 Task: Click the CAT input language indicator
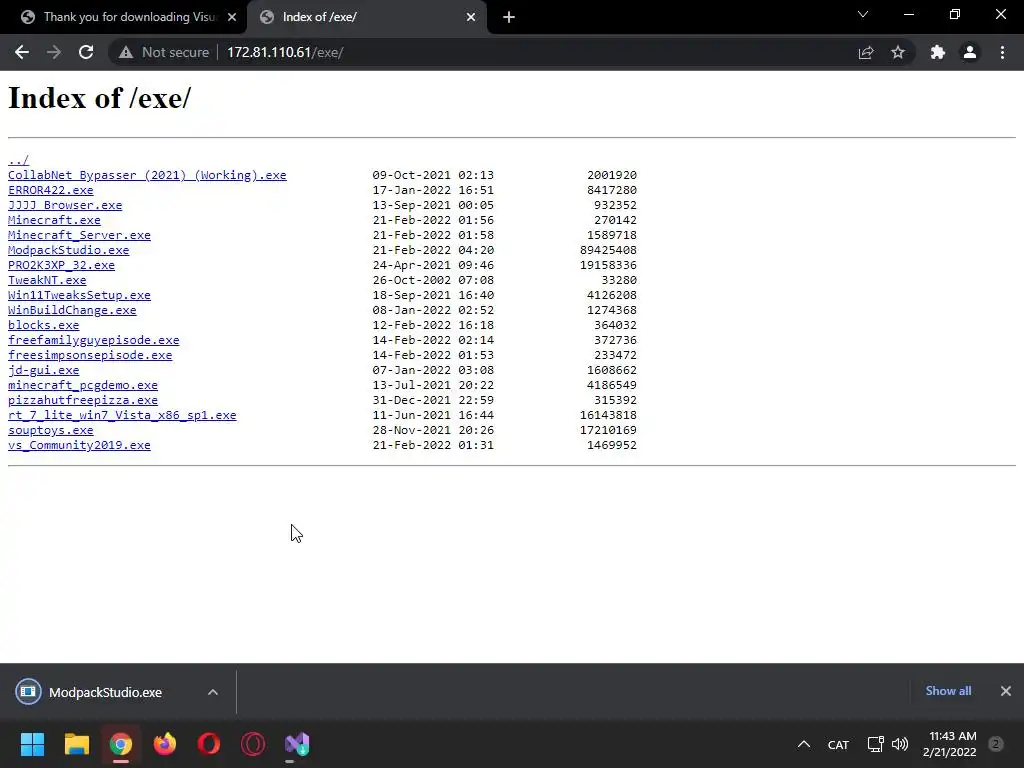tap(839, 744)
